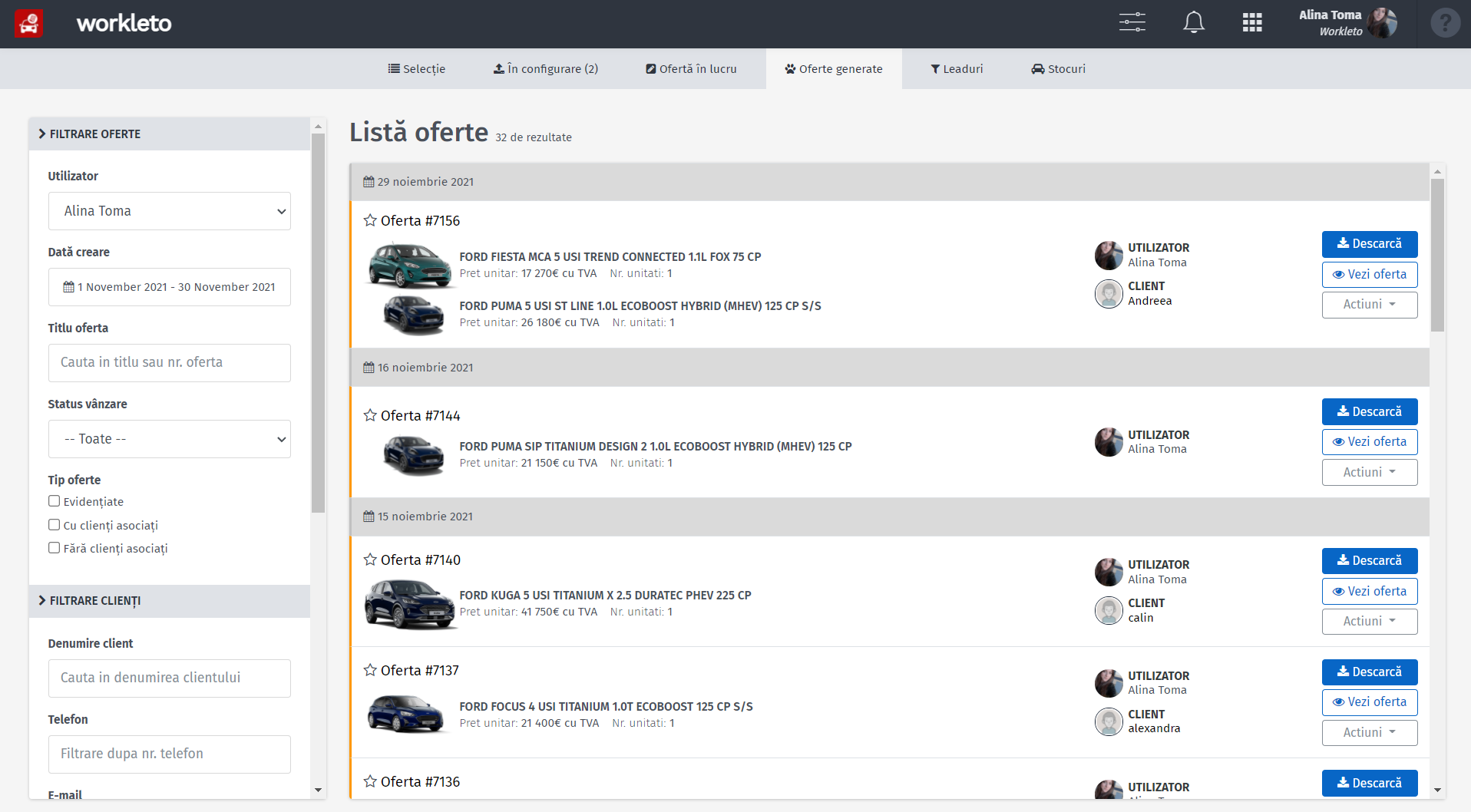Click the offers list scrollbar thumb
Image resolution: width=1471 pixels, height=812 pixels.
coord(1437,255)
